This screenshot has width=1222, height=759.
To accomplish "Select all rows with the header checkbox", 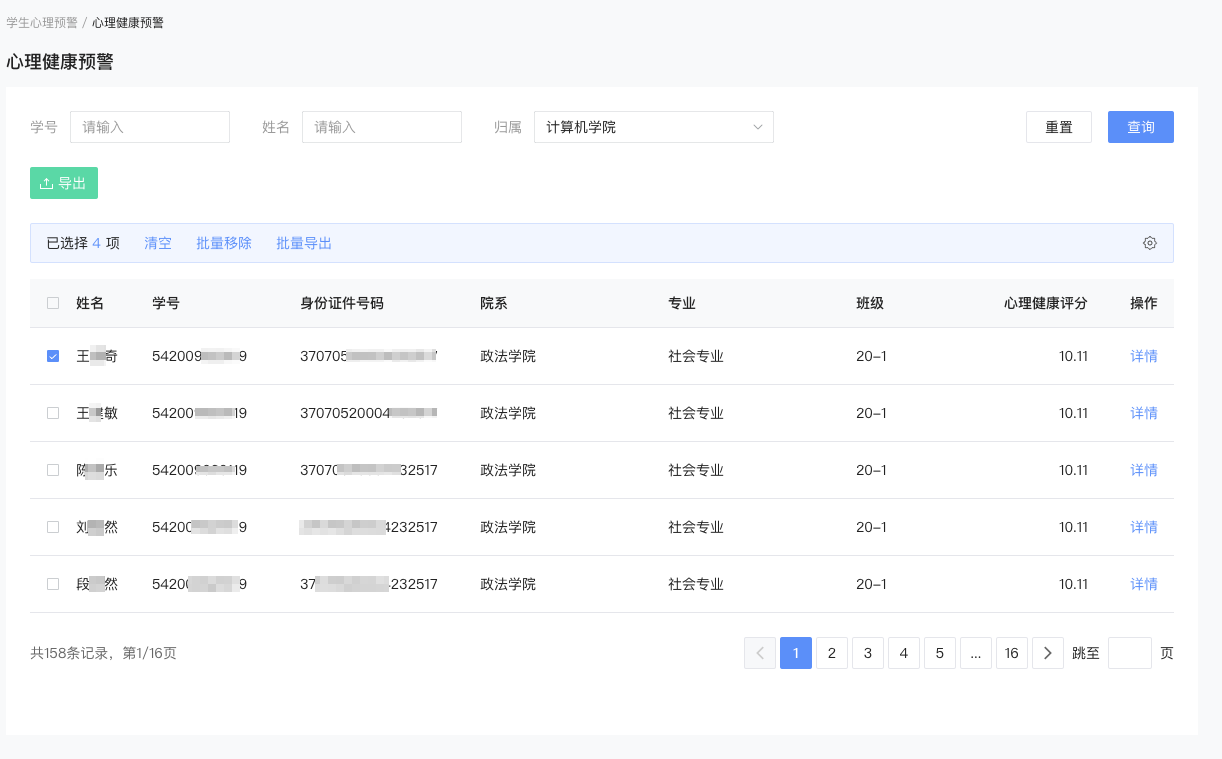I will [53, 302].
